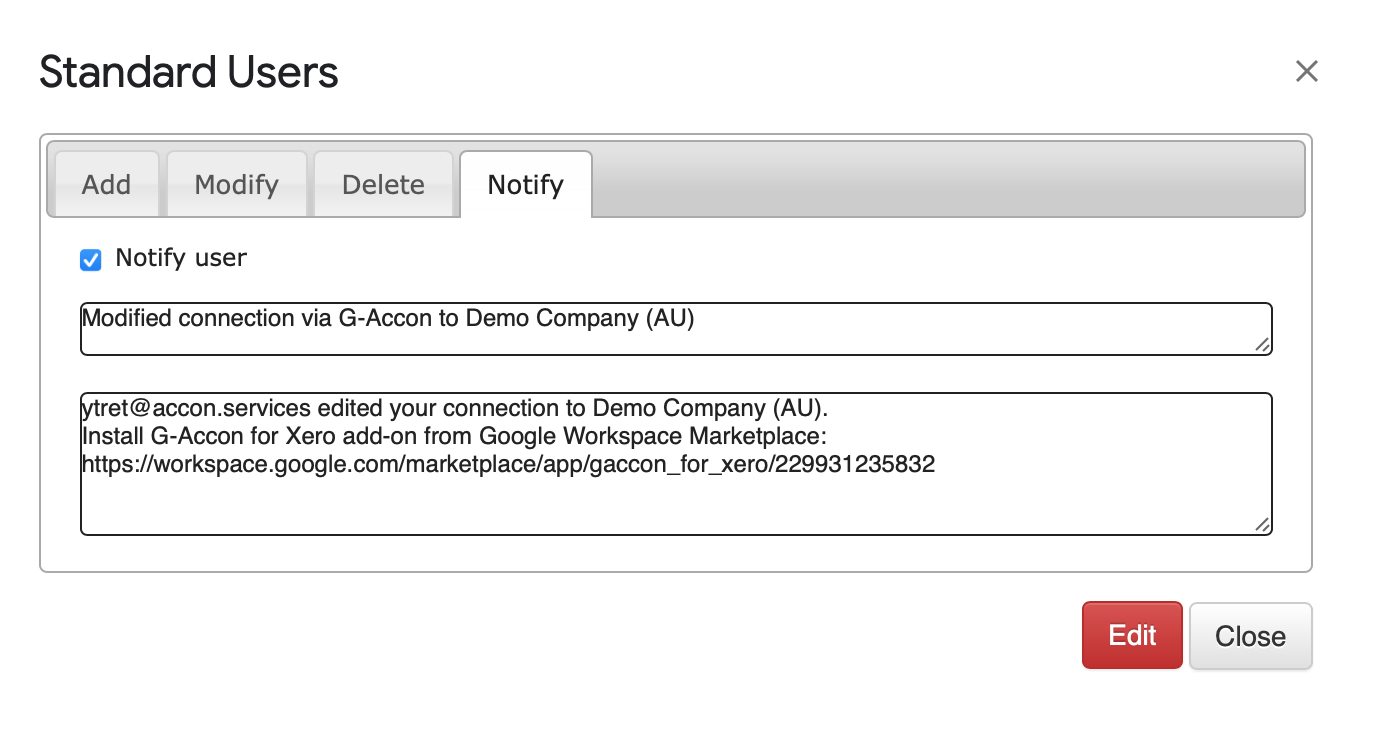Click the gray Close button
Viewport: 1384px width, 750px height.
[x=1250, y=636]
